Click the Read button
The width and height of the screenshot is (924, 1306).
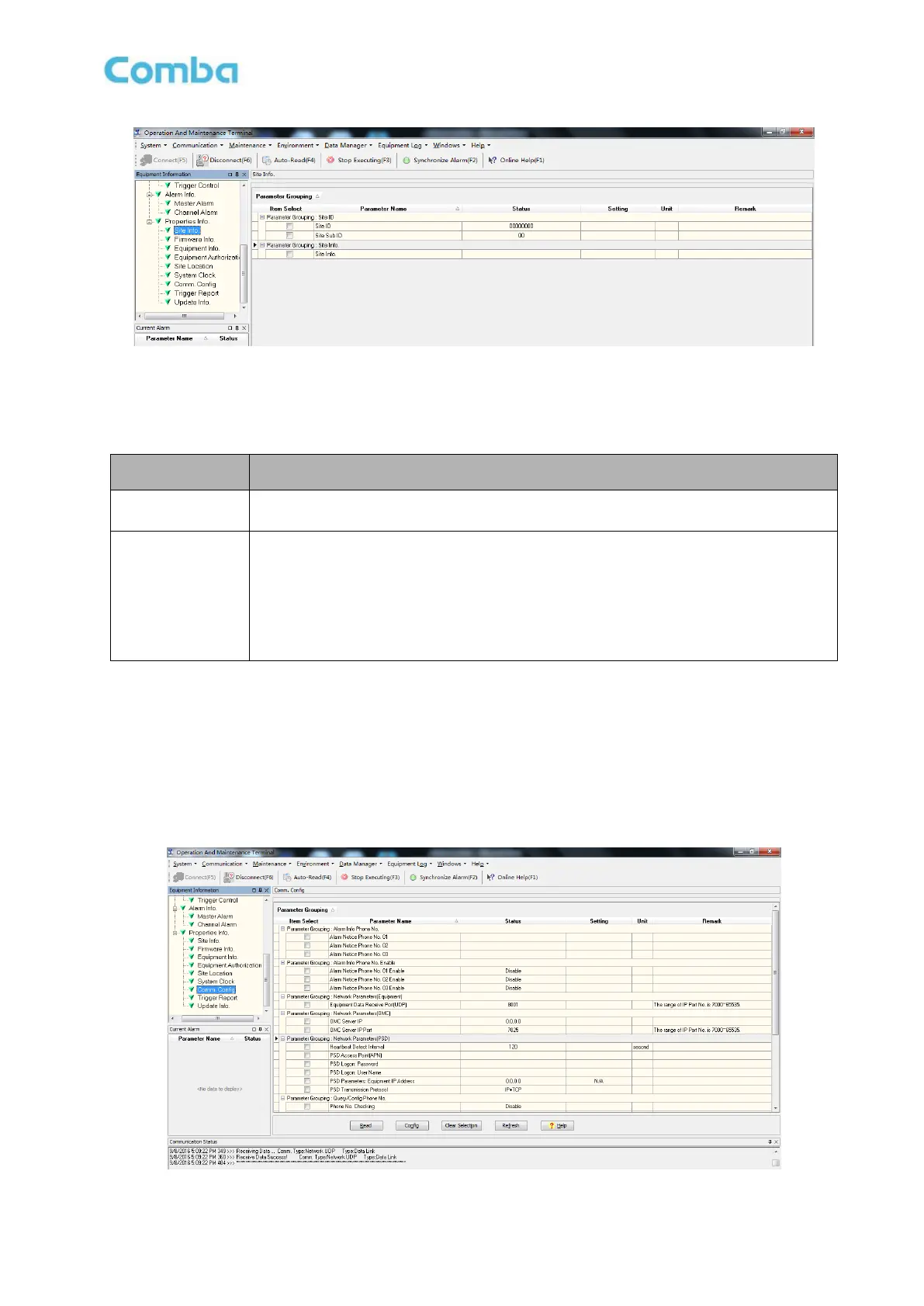(x=365, y=1125)
